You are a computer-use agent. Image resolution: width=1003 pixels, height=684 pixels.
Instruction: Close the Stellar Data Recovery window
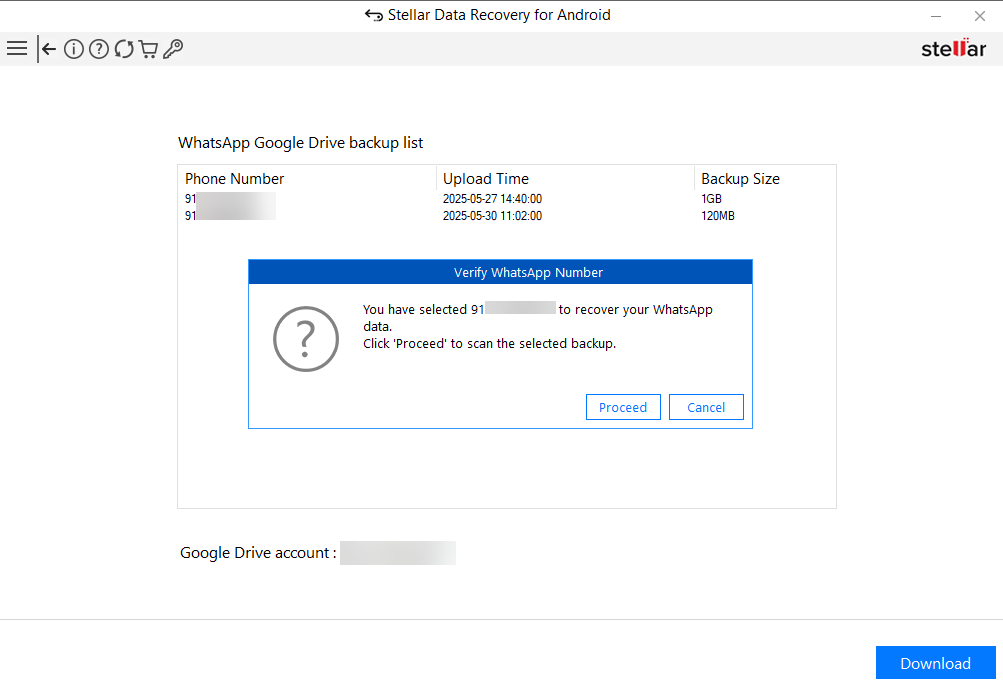coord(980,16)
